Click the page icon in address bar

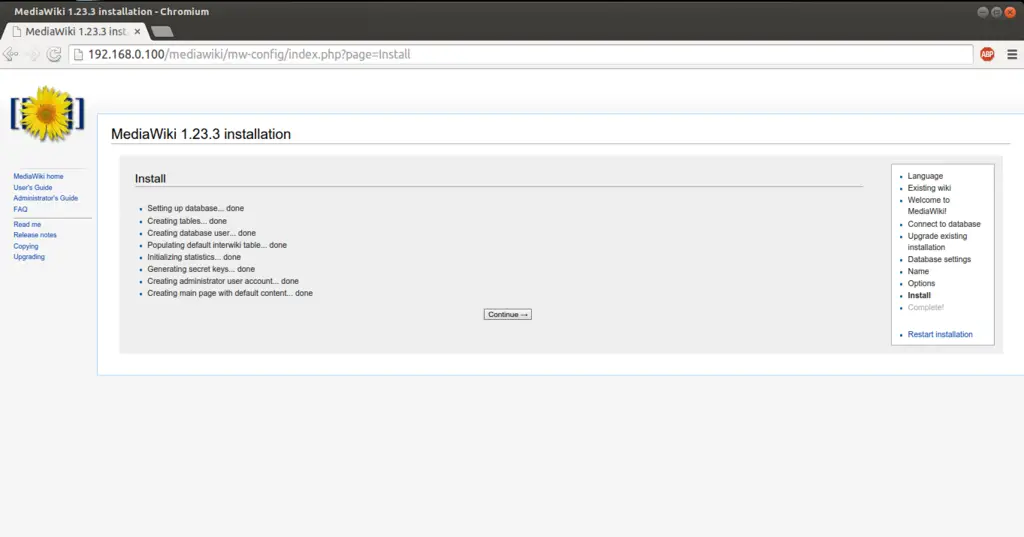78,54
